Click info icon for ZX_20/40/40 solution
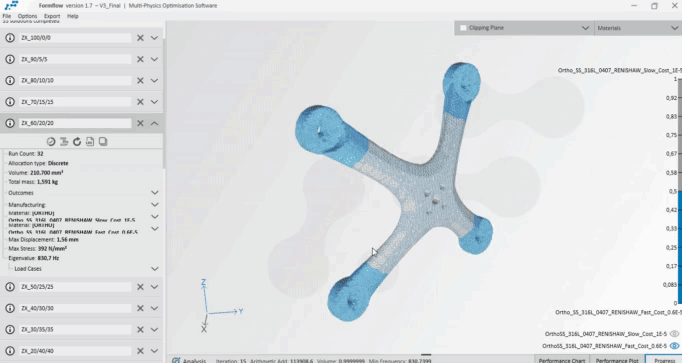Screen dimensions: 682x363 click(x=10, y=351)
